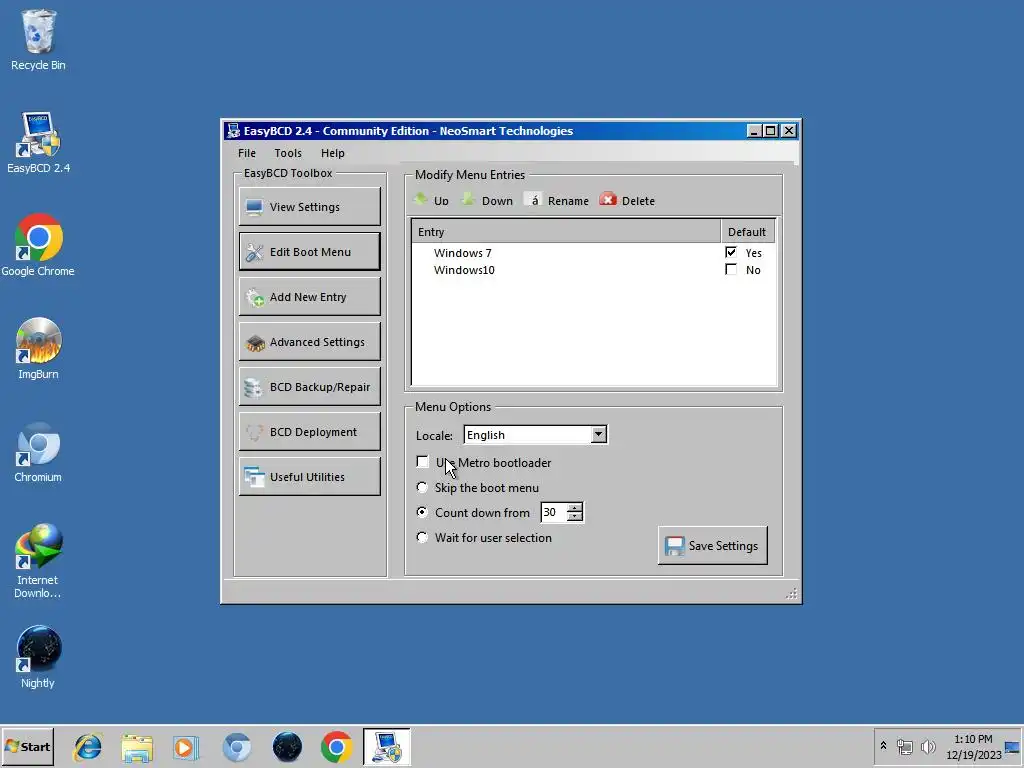Viewport: 1024px width, 768px height.
Task: Open Google Chrome from taskbar
Action: 336,747
